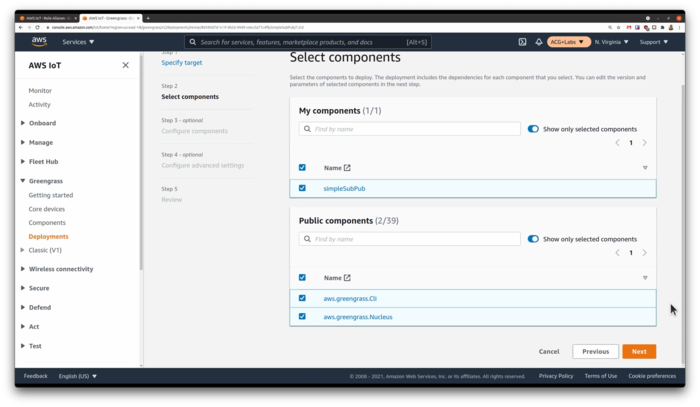Open Core devices under Greengrass
The image size is (700, 407).
[47, 209]
